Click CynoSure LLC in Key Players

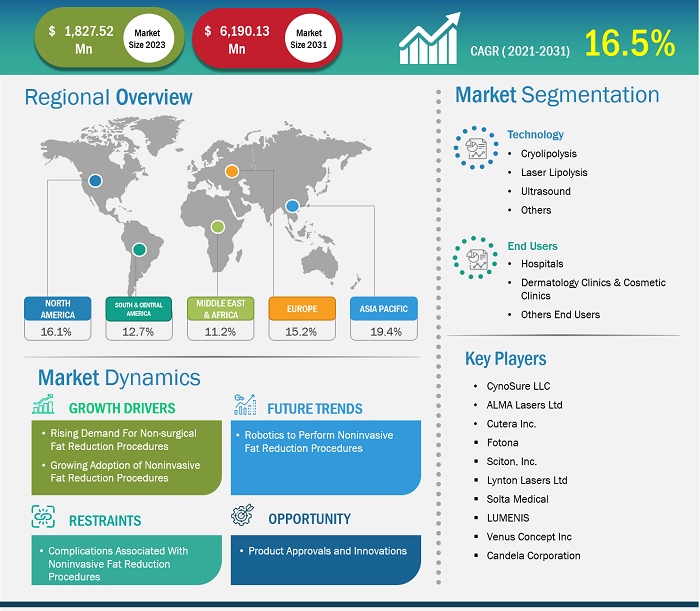coord(518,386)
